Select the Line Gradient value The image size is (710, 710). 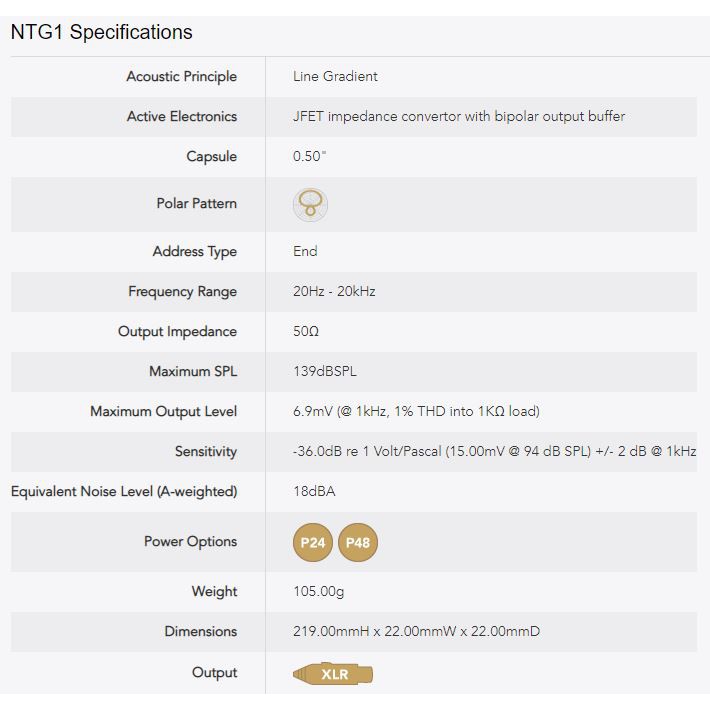(x=335, y=76)
